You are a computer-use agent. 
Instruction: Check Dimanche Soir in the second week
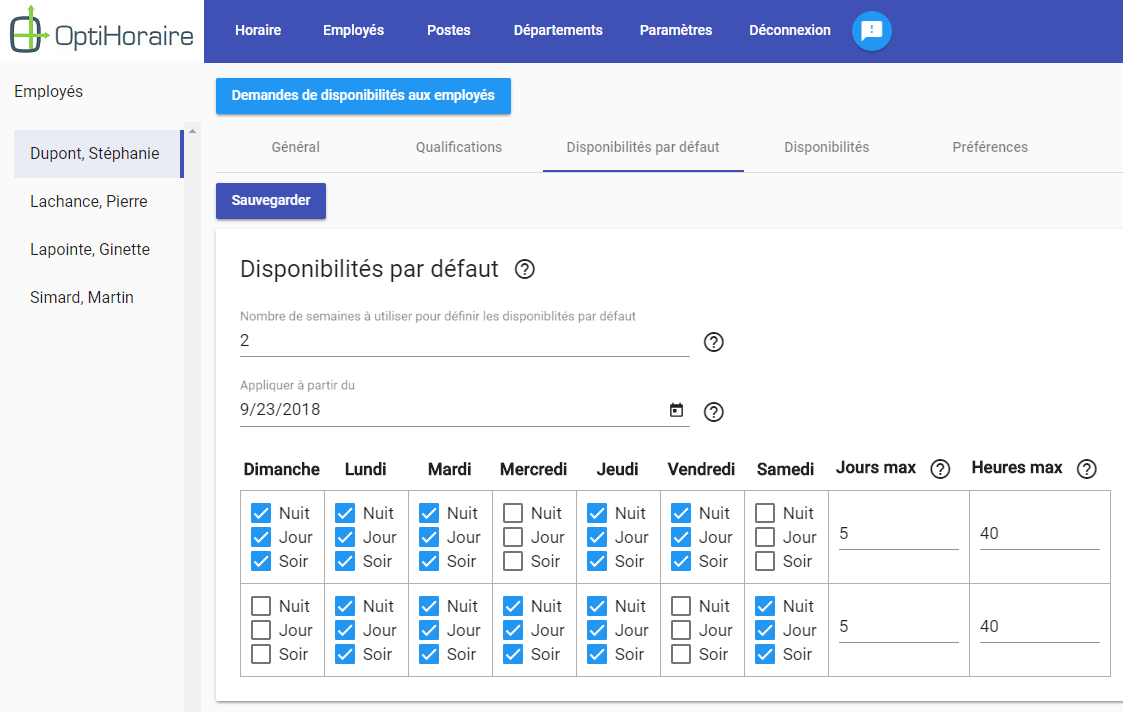tap(261, 654)
